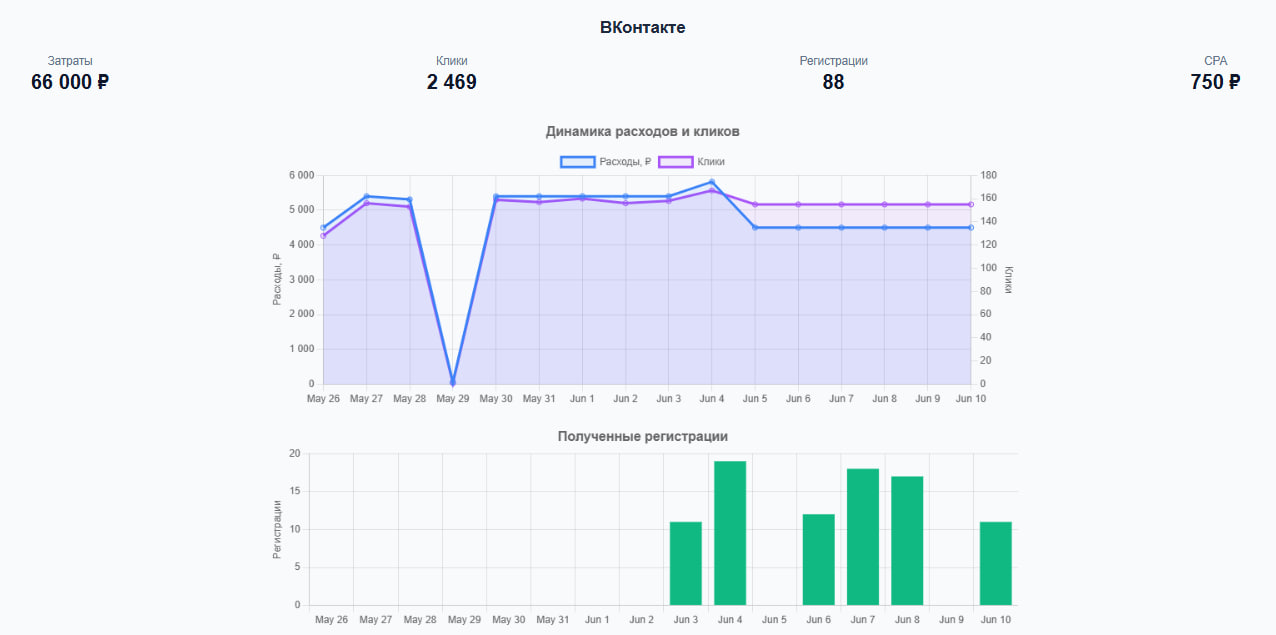Click the Регистрации total 88
1276x635 pixels.
[x=833, y=83]
